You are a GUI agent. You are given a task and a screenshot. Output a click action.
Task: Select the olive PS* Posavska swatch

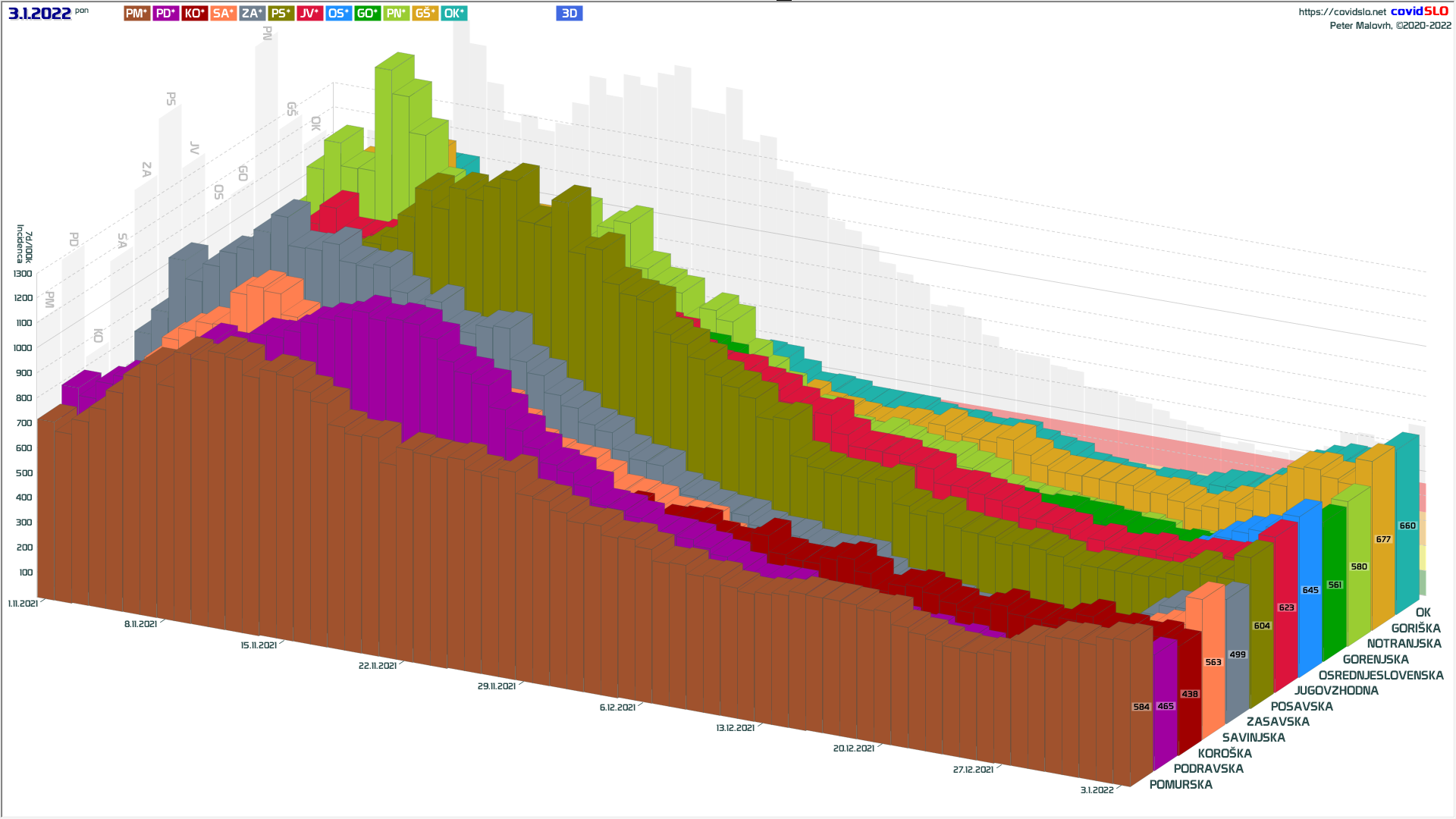pos(281,13)
